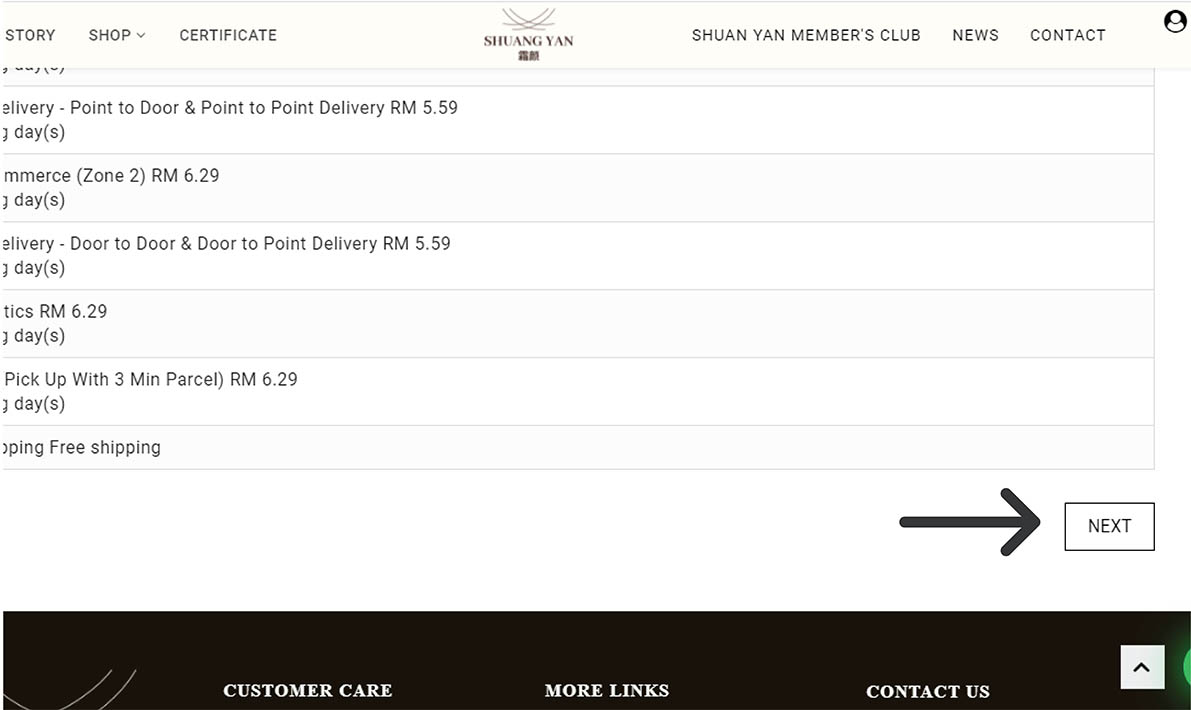This screenshot has height=710, width=1191.
Task: Click the CUSTOMER CARE footer heading
Action: (307, 690)
